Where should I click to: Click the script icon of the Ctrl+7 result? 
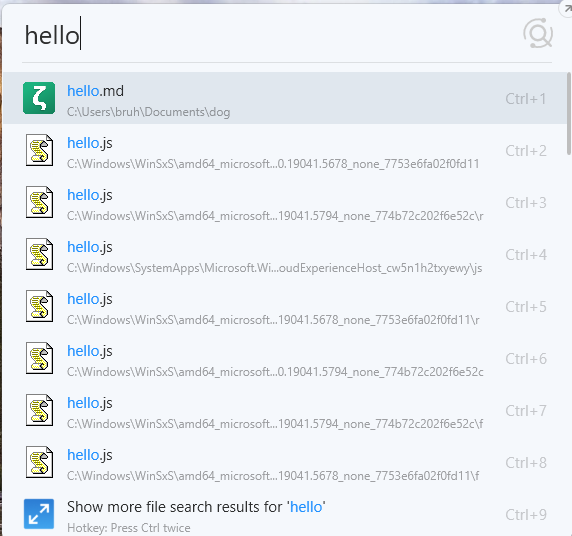coord(39,410)
